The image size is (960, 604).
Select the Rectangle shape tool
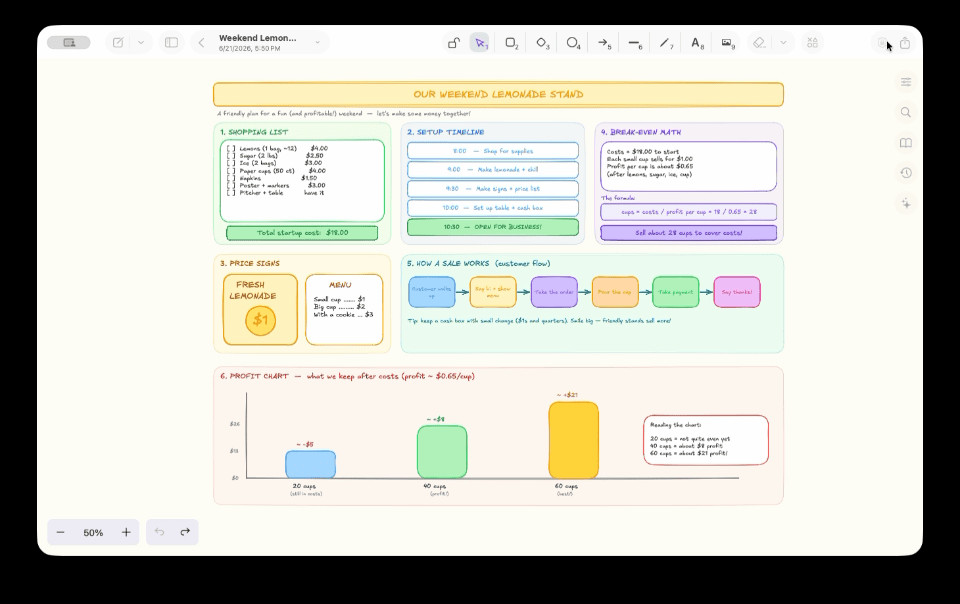(x=511, y=43)
